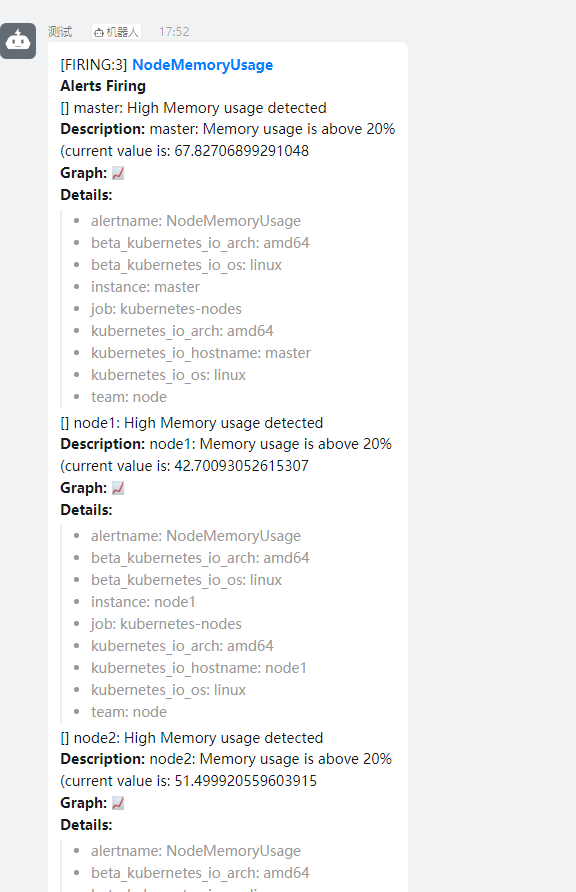Open the node2 graph chart icon
Screen dimensions: 576x892
[118, 803]
